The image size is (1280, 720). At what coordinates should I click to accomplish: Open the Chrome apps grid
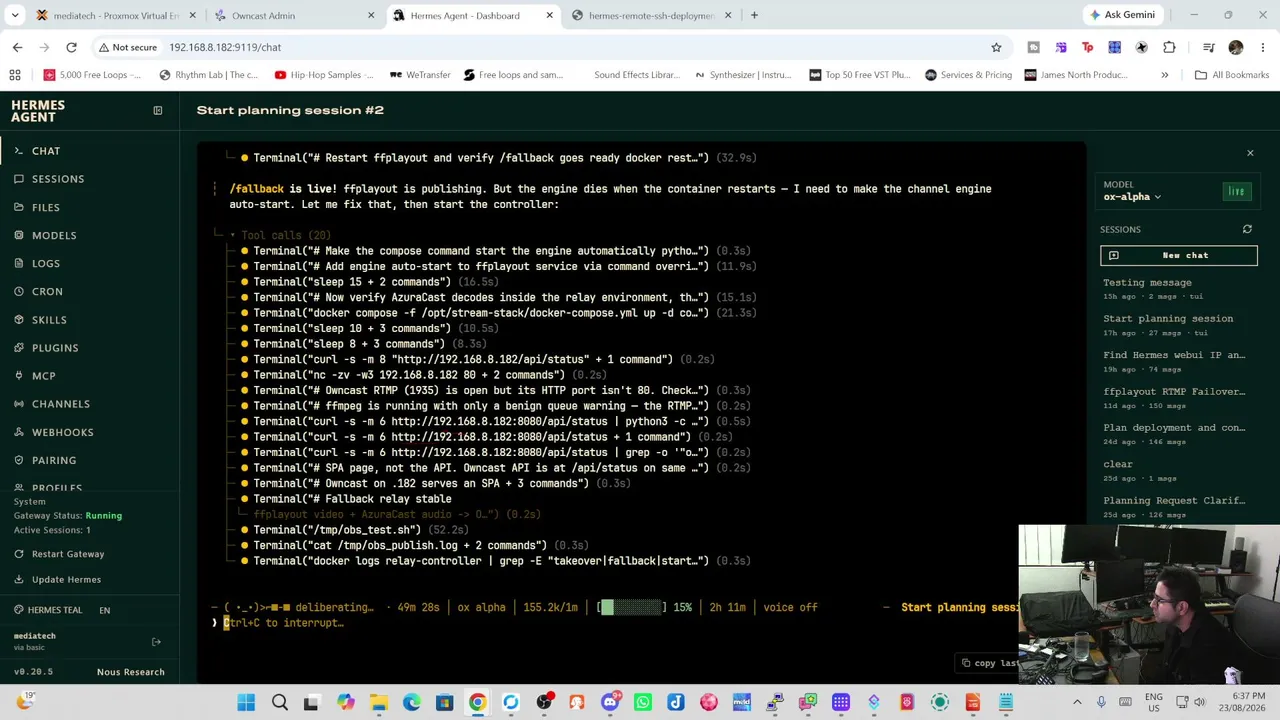point(15,75)
